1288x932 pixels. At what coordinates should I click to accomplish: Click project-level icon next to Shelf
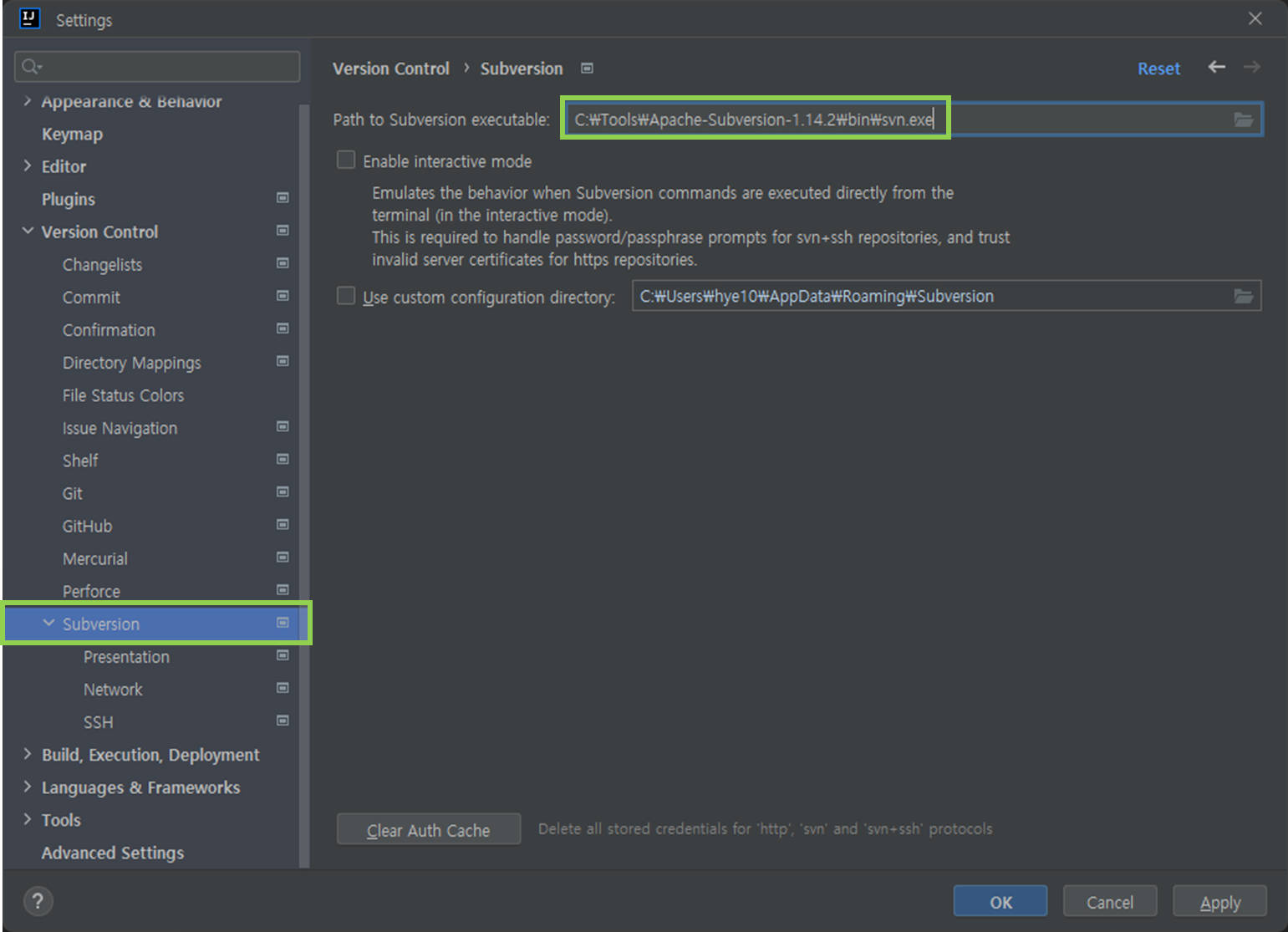[283, 459]
